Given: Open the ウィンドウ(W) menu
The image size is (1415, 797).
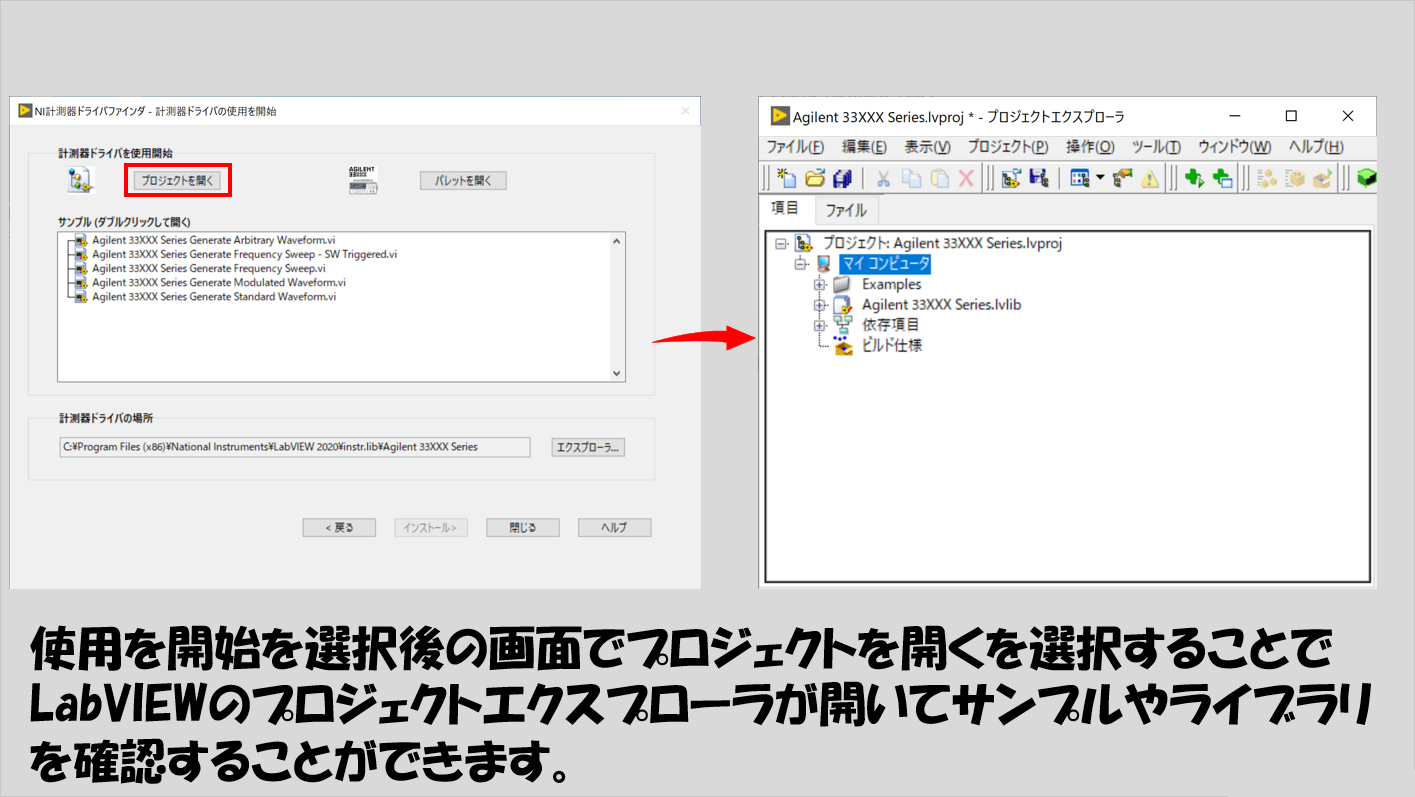Looking at the screenshot, I should [1234, 147].
